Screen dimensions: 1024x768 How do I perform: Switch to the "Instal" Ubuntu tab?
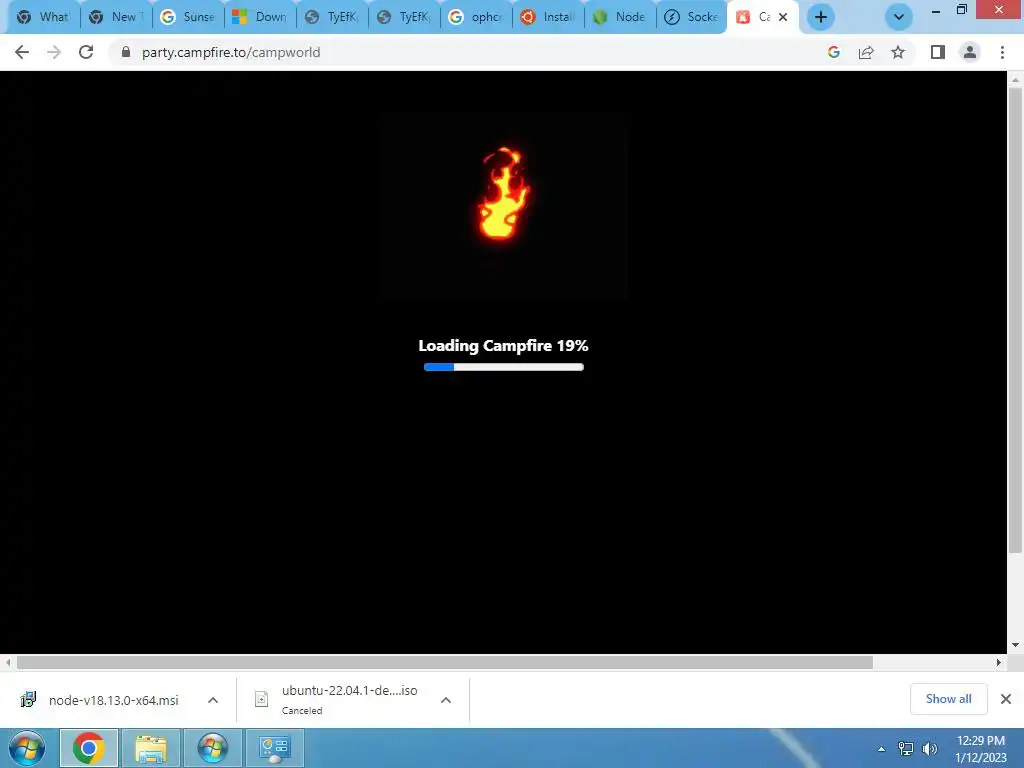(x=548, y=17)
